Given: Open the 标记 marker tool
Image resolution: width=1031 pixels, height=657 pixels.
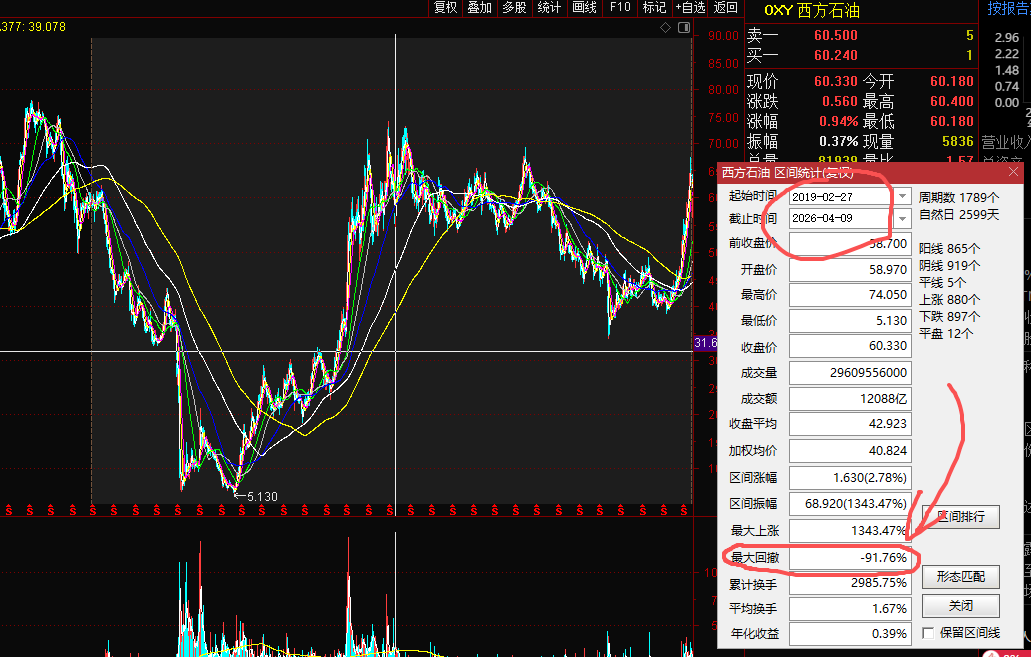Looking at the screenshot, I should pos(653,8).
